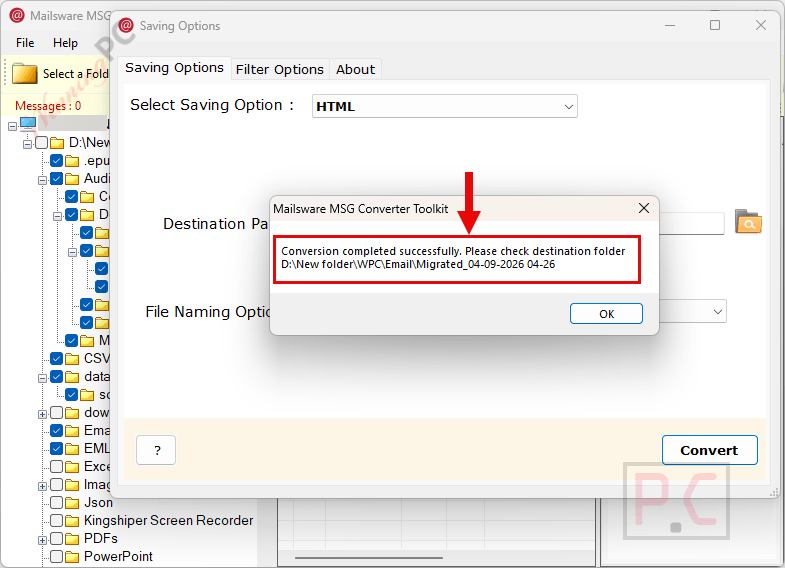Click the Destination Path input field

tap(691, 223)
